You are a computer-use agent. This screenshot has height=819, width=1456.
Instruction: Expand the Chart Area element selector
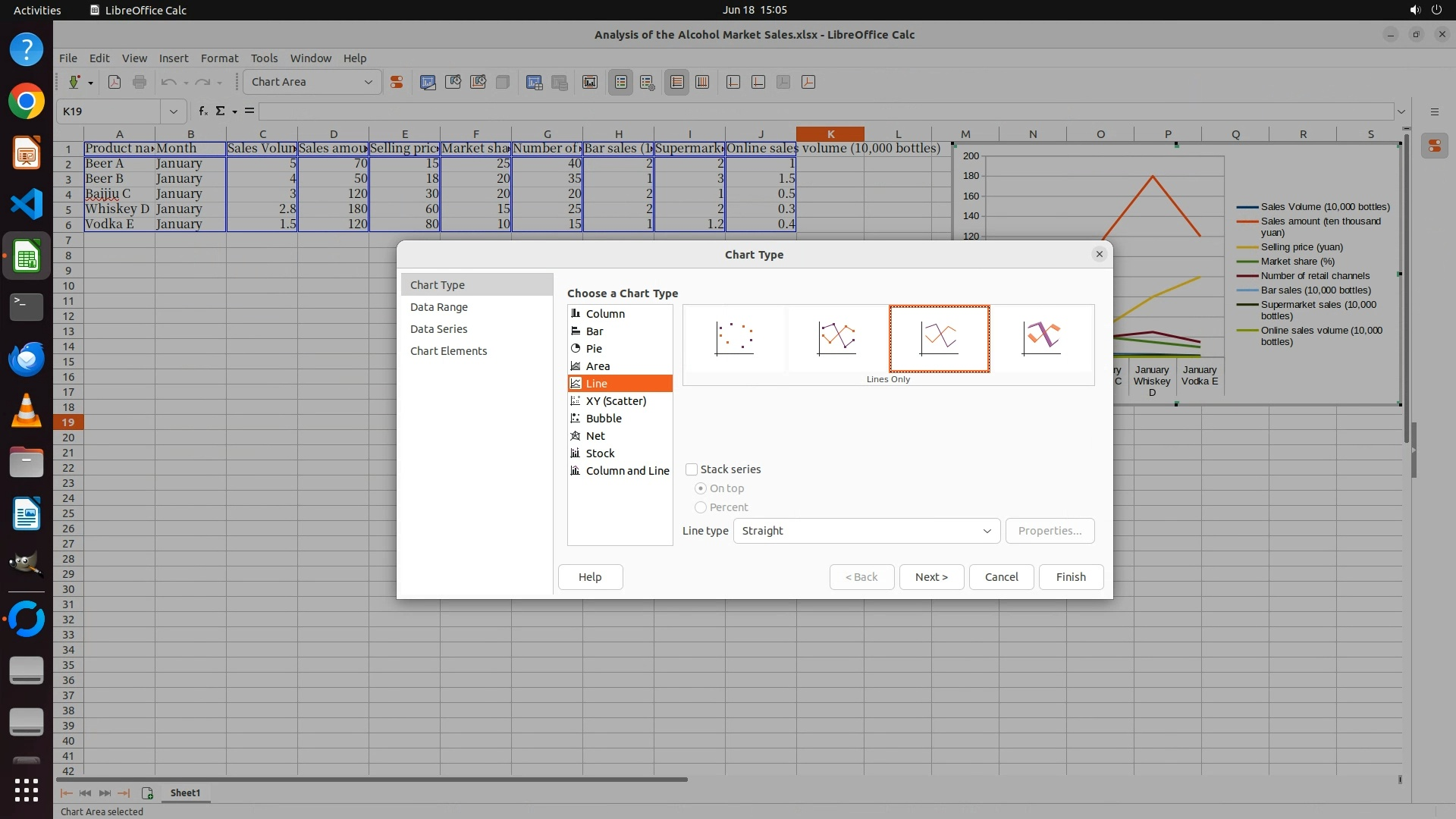pyautogui.click(x=368, y=82)
